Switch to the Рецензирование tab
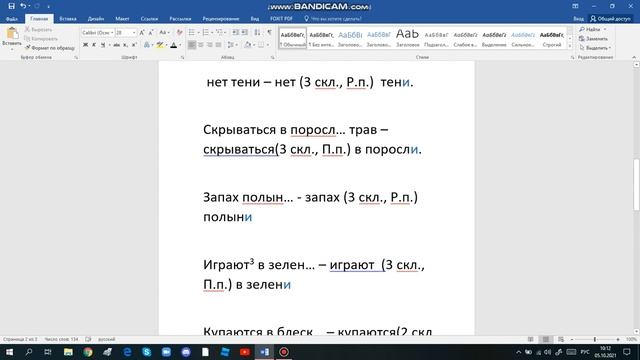Viewport: 640px width, 360px height. point(221,19)
